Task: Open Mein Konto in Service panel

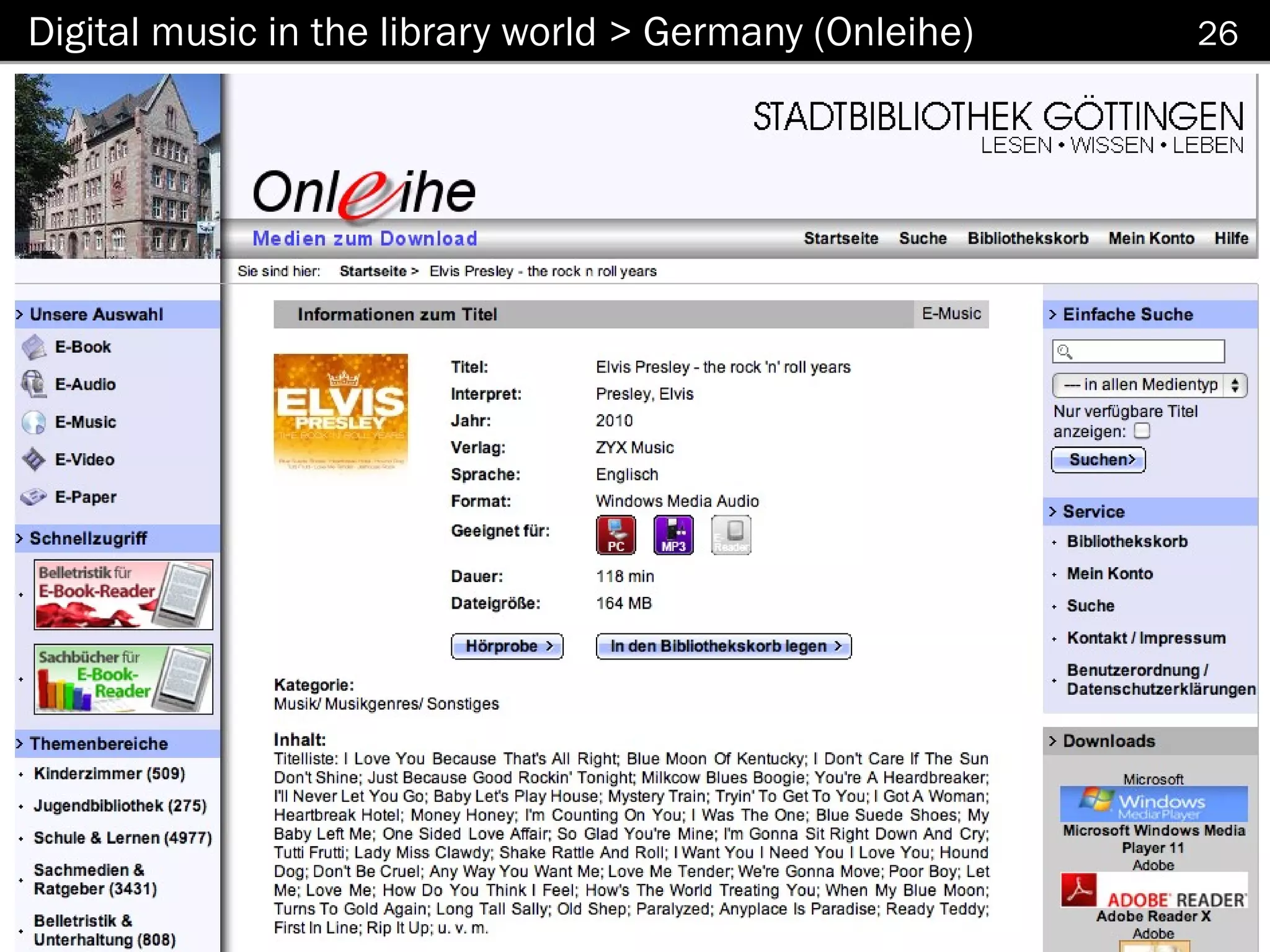Action: coord(1110,573)
